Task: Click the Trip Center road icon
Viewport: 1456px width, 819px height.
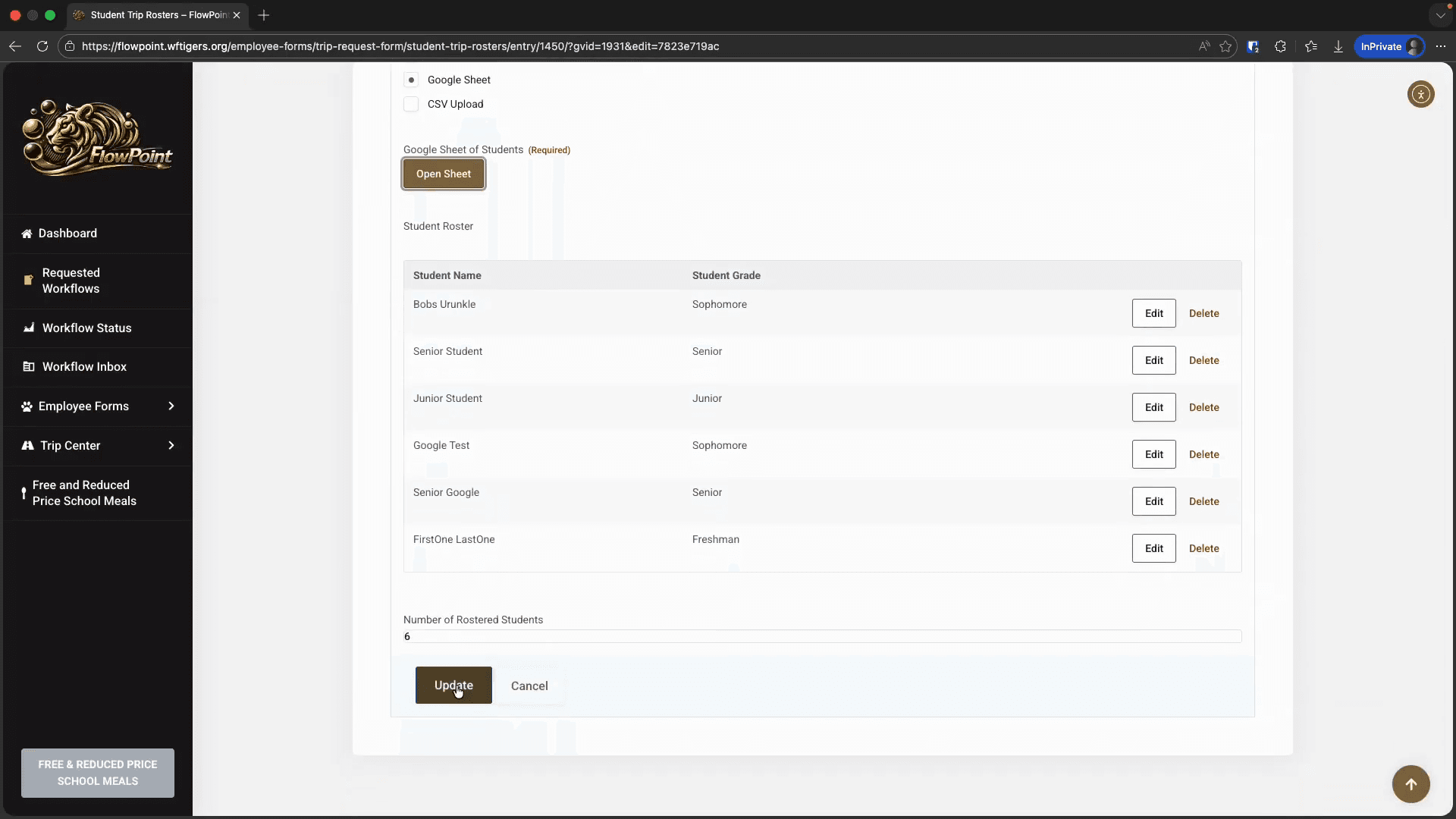Action: 27,445
